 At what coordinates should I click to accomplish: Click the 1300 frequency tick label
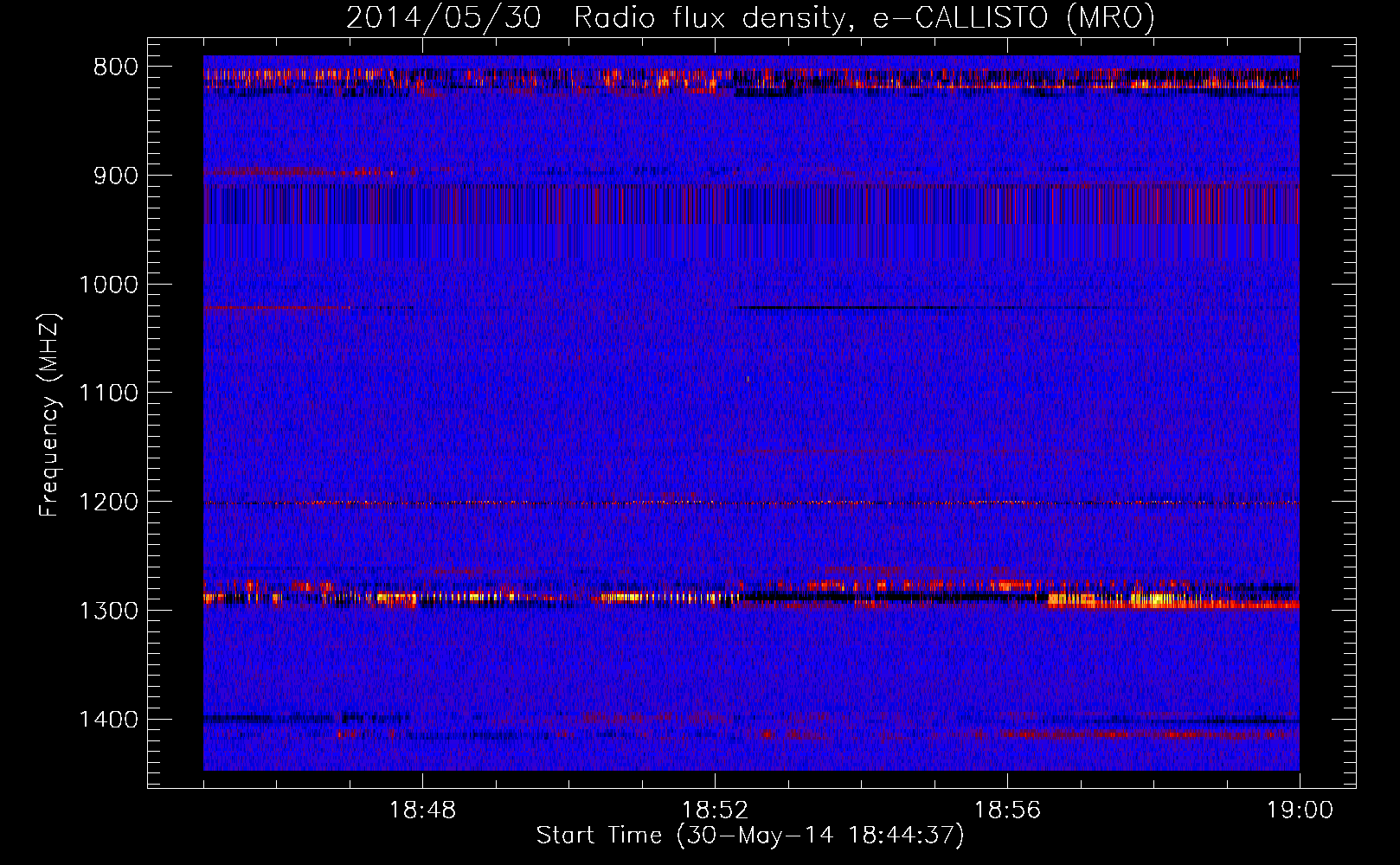coord(108,611)
